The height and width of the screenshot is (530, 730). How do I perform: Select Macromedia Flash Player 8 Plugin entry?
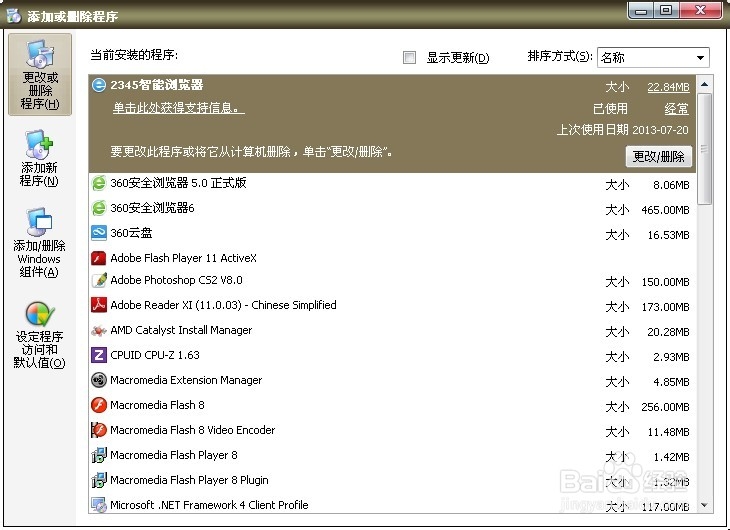pyautogui.click(x=392, y=481)
